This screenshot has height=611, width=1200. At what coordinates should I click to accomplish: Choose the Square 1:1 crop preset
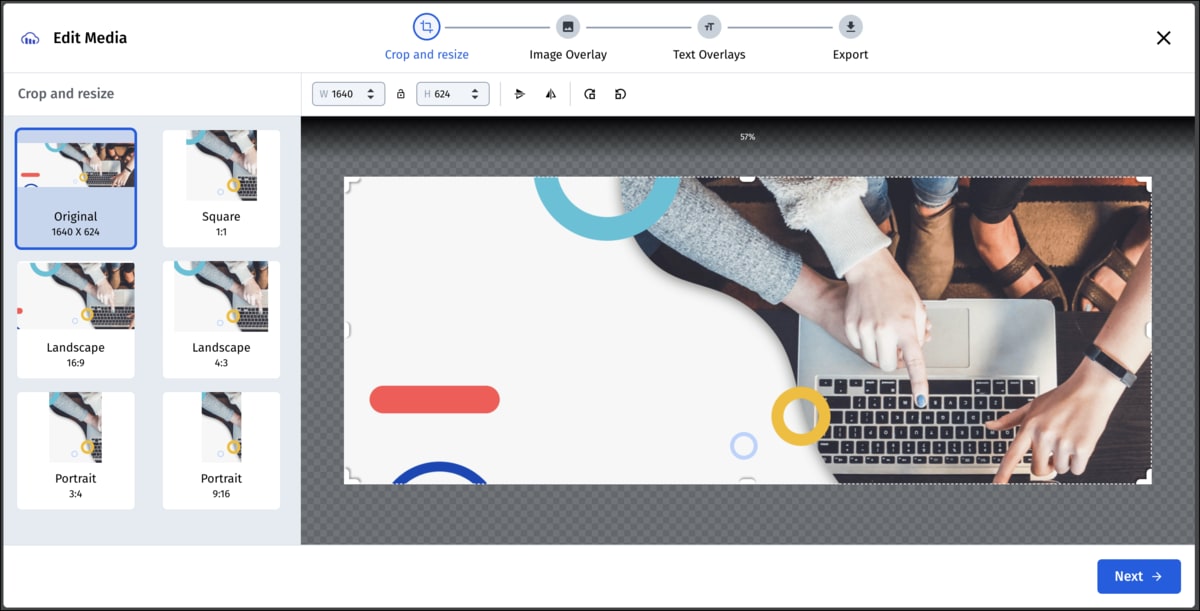coord(221,188)
